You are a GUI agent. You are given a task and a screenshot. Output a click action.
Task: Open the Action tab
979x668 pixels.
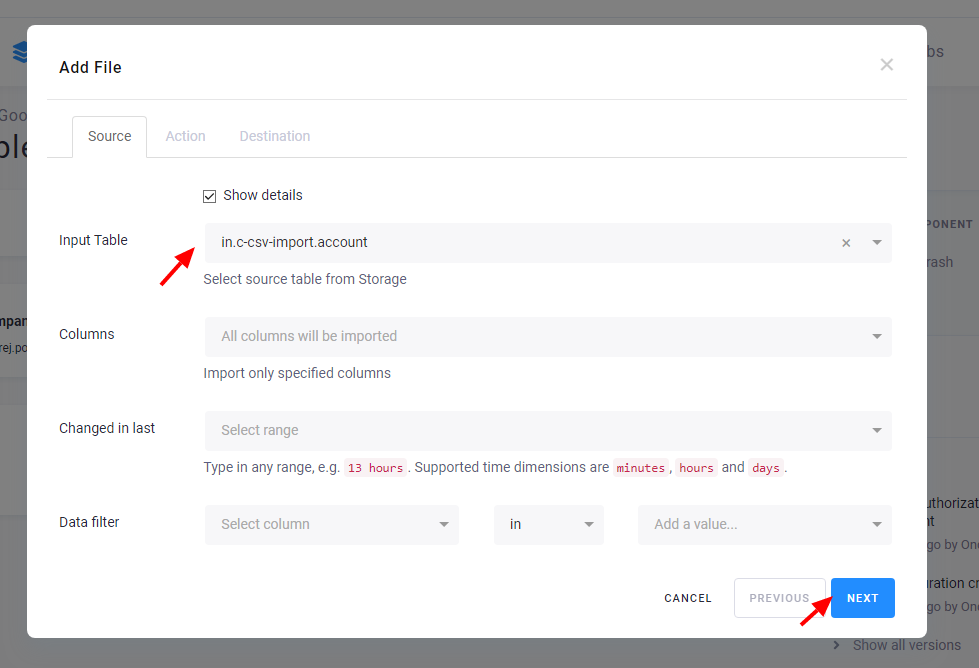coord(185,136)
